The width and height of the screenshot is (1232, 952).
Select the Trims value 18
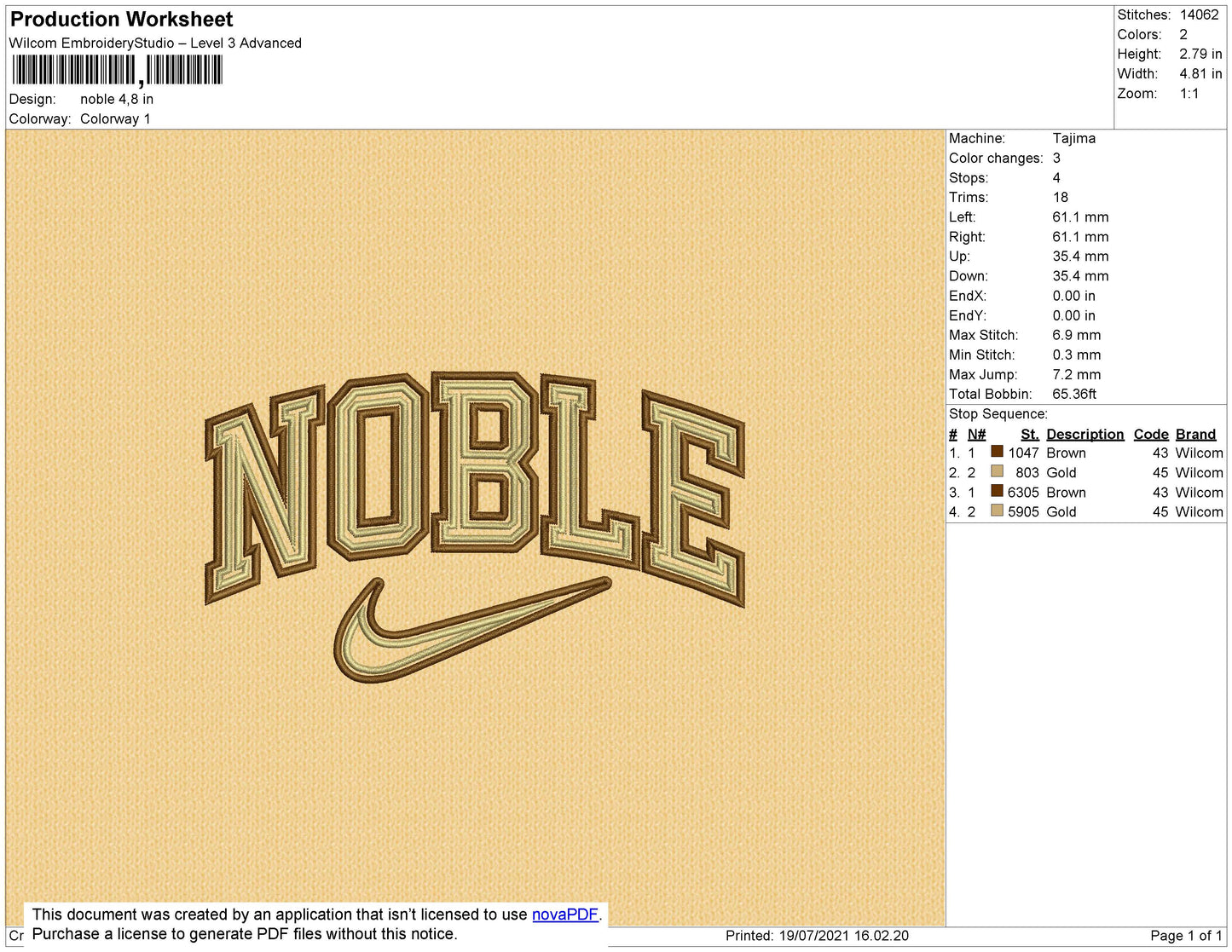[x=1061, y=197]
